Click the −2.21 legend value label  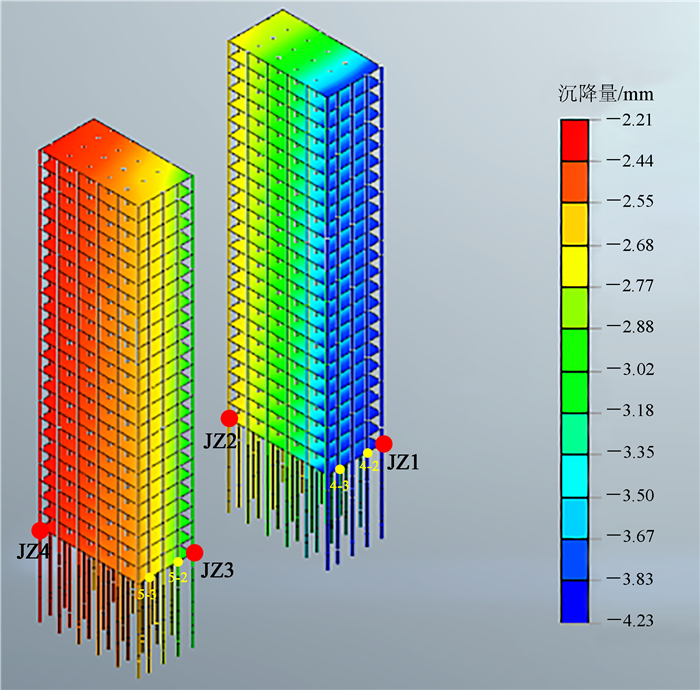[629, 119]
